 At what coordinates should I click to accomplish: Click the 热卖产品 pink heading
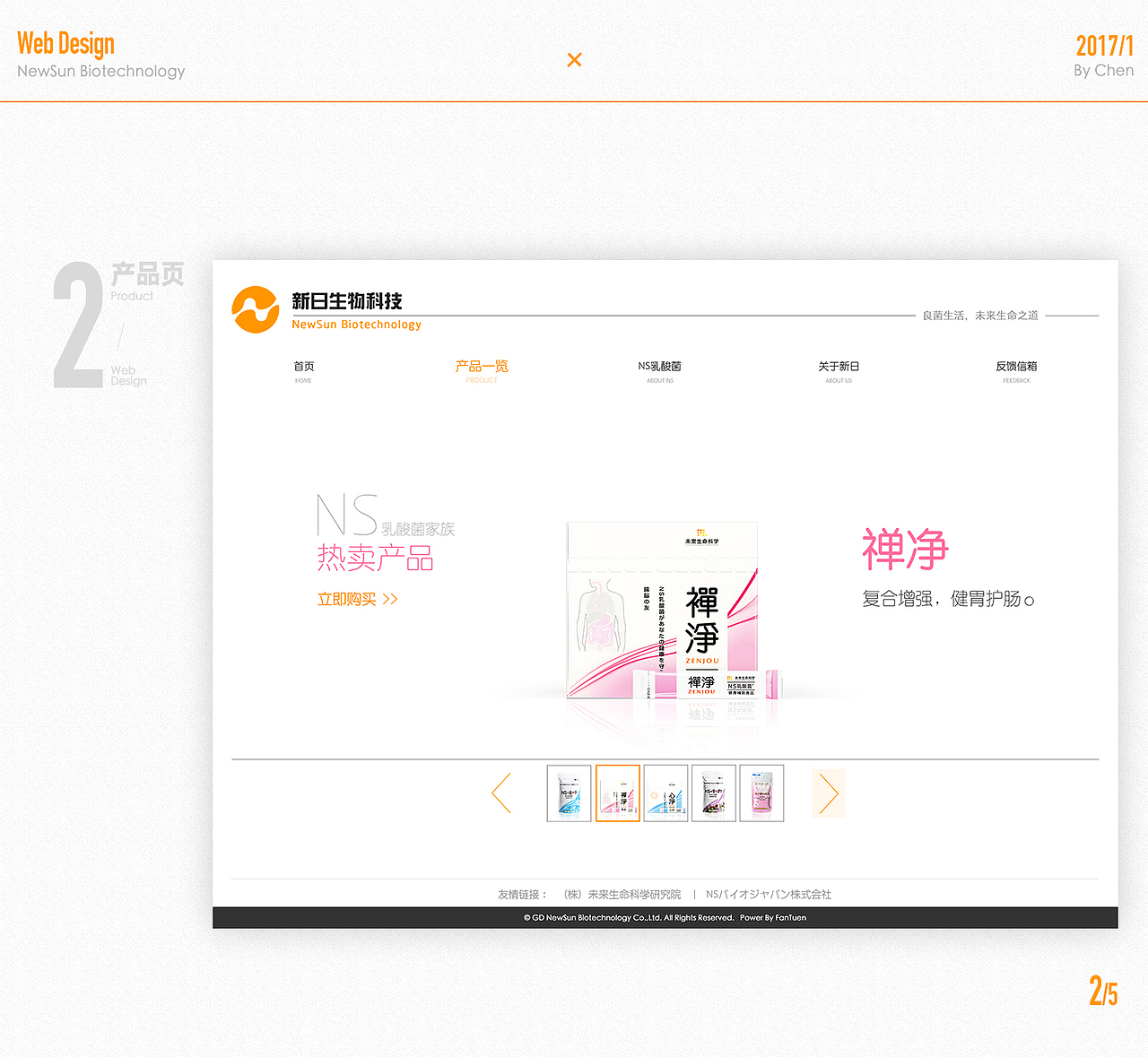[x=375, y=558]
